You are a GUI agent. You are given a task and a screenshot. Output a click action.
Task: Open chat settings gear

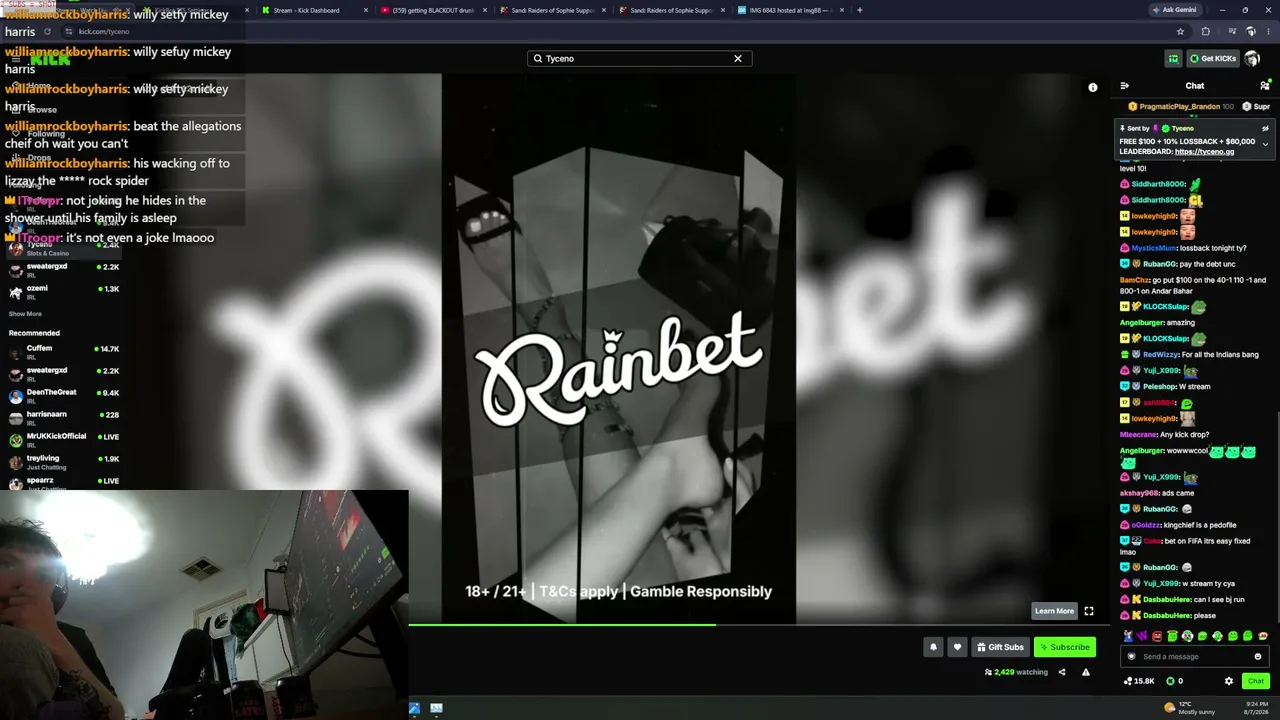[1229, 681]
